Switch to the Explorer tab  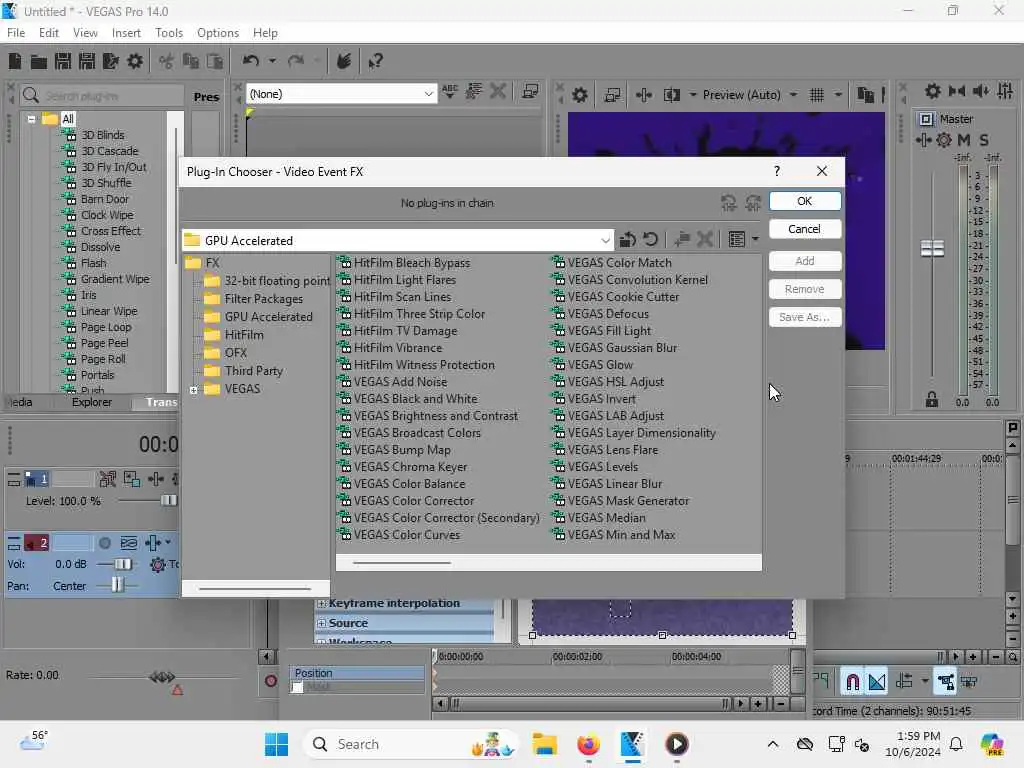pos(91,402)
